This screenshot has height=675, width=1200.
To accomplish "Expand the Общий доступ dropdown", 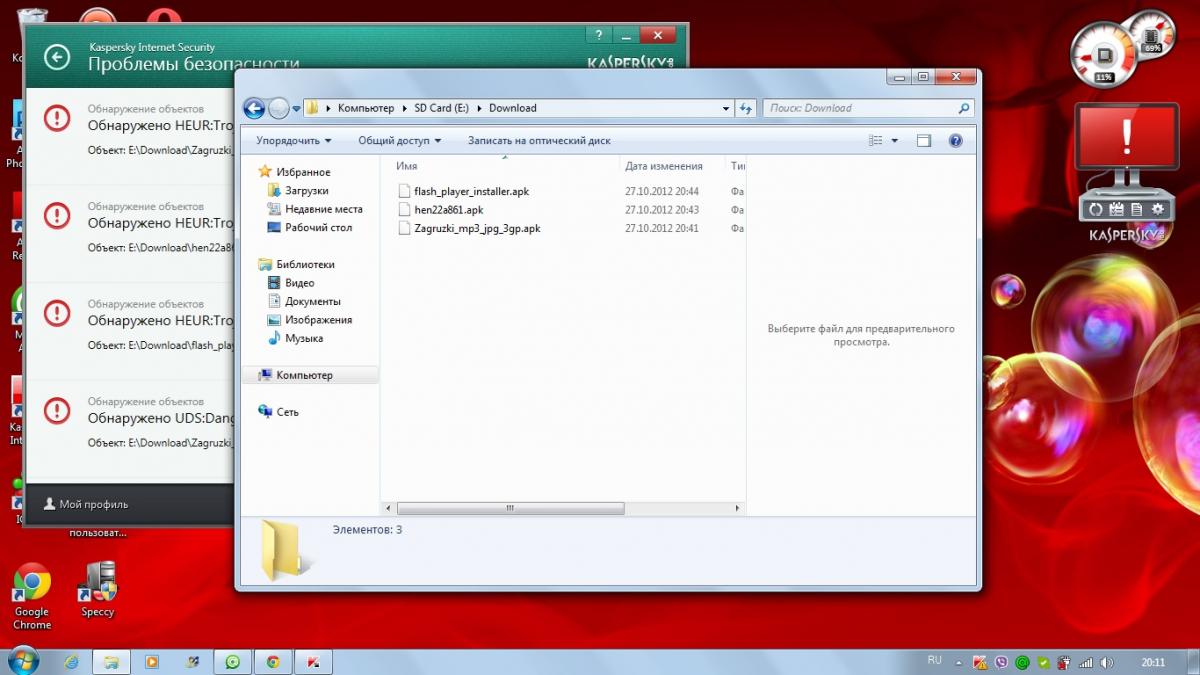I will coord(399,141).
